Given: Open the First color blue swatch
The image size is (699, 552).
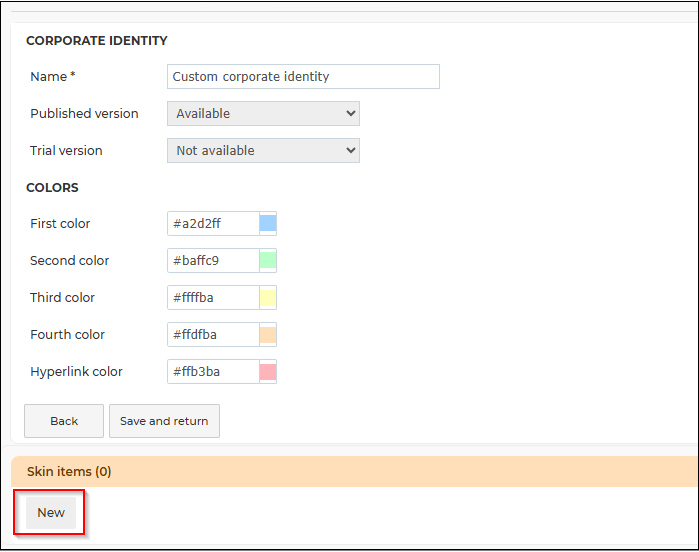Looking at the screenshot, I should [268, 223].
